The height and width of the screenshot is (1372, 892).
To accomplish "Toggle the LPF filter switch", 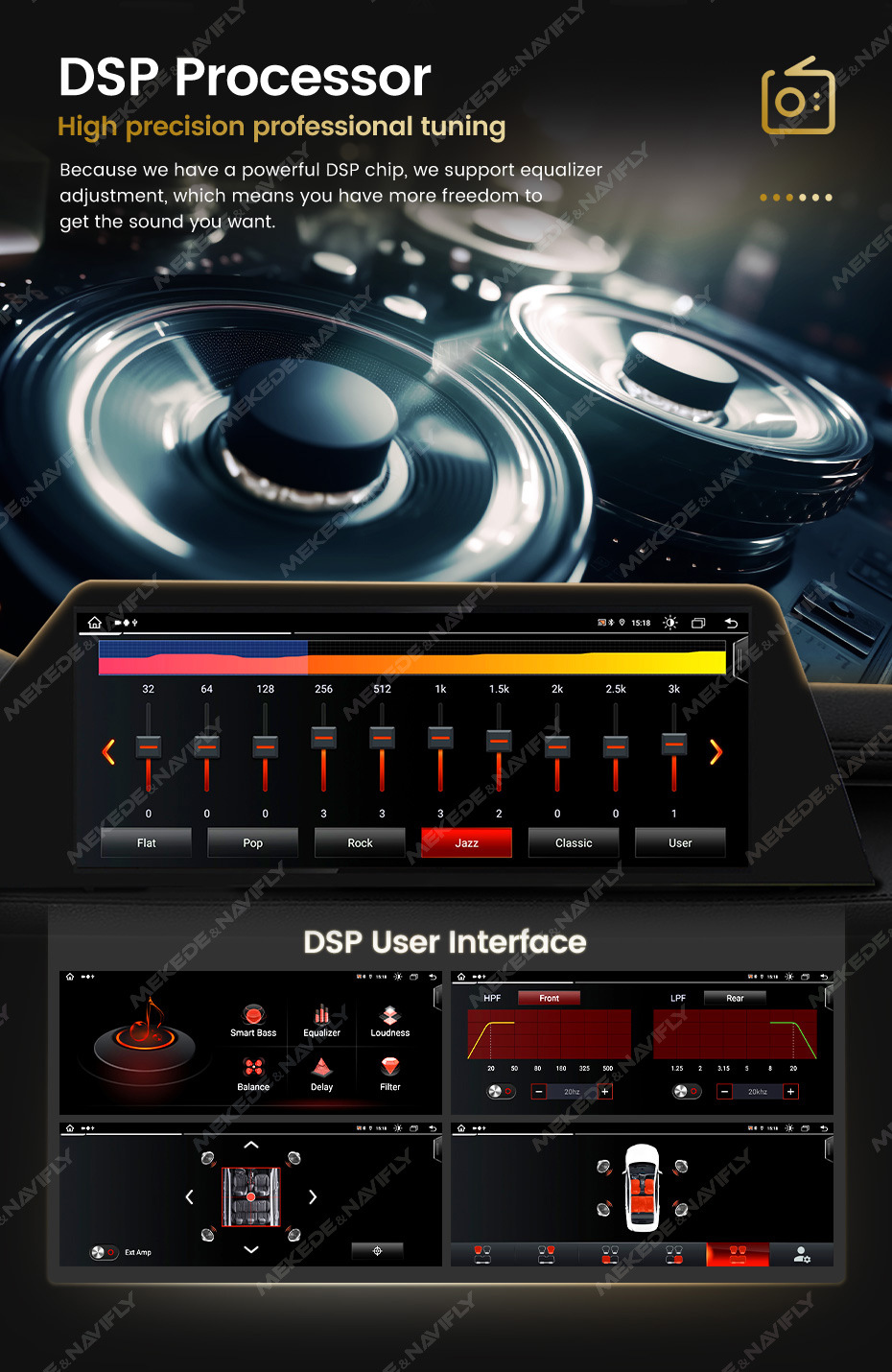I will coord(687,1091).
